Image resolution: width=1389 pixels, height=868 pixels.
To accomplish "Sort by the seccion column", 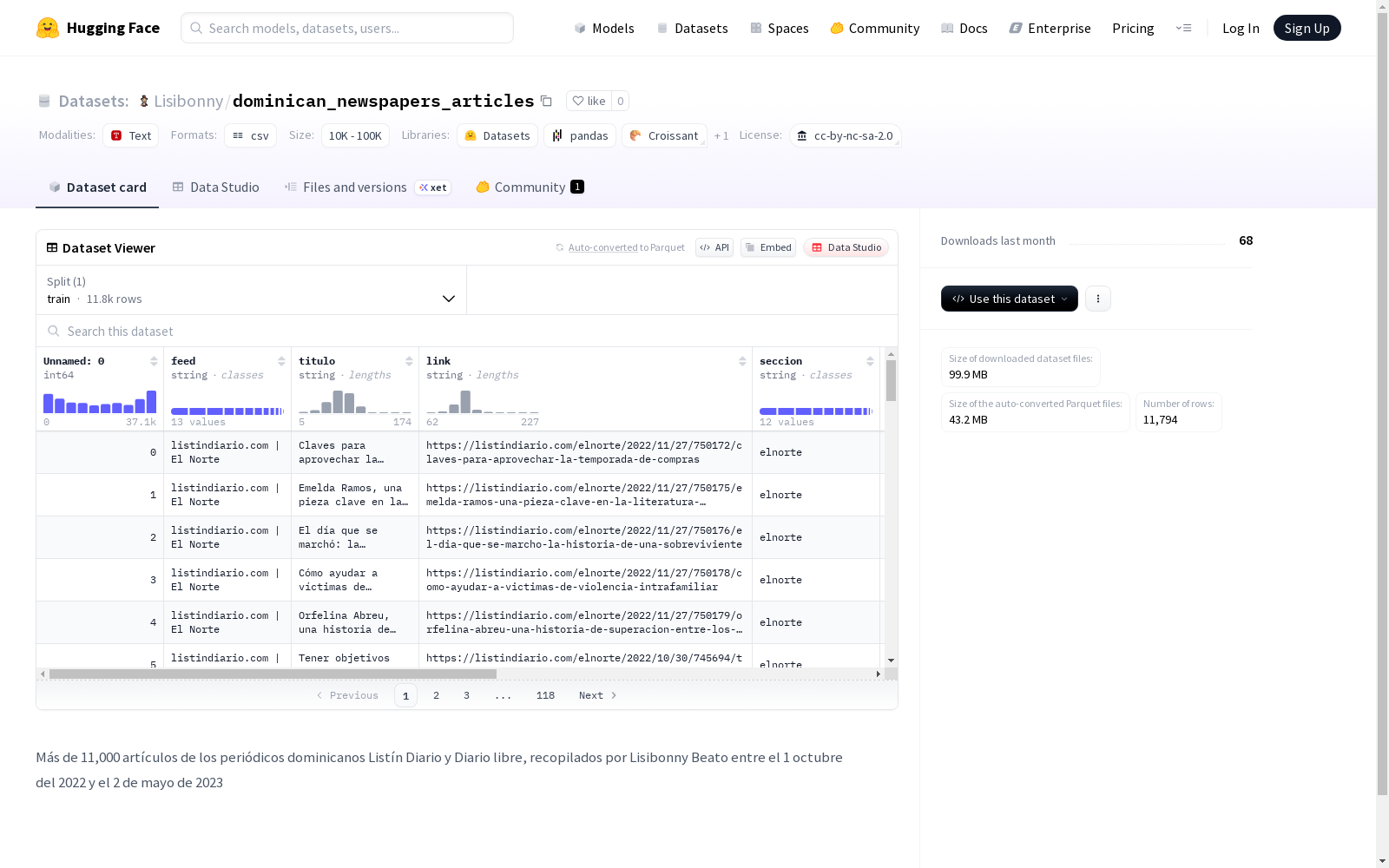I will click(x=870, y=361).
